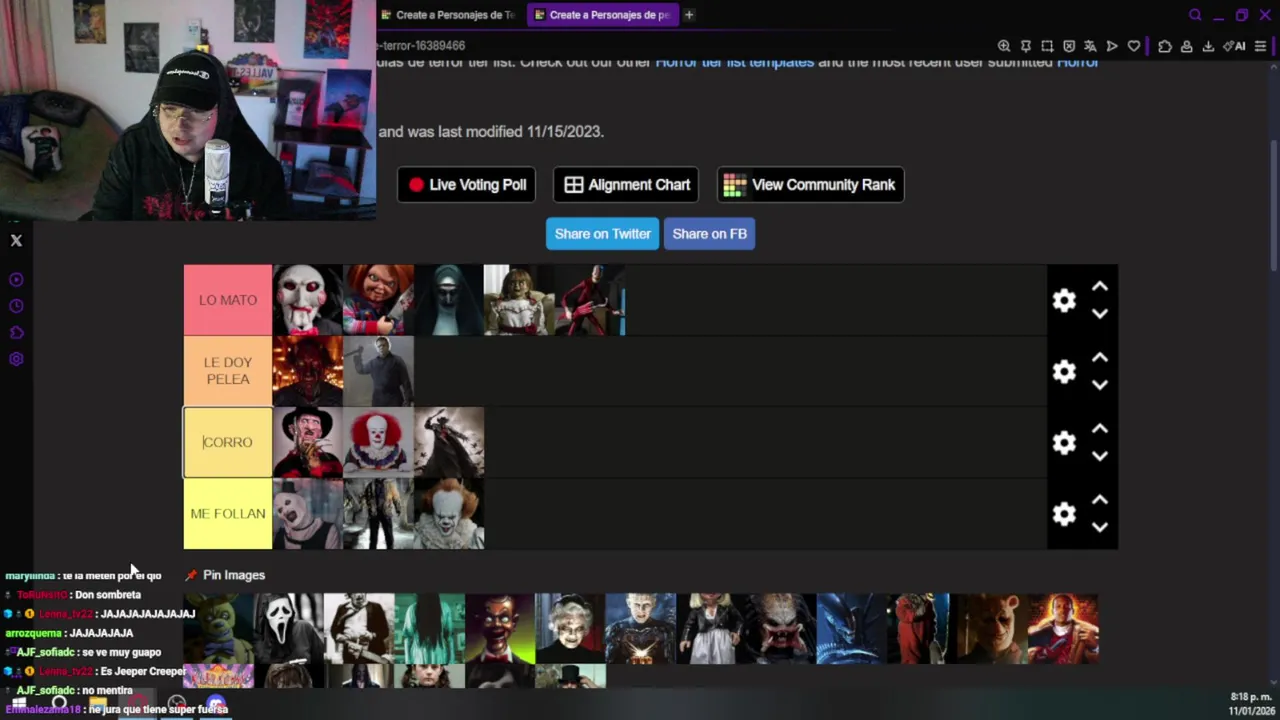The width and height of the screenshot is (1280, 720).
Task: Open settings gear for CORRO tier
Action: tap(1064, 442)
